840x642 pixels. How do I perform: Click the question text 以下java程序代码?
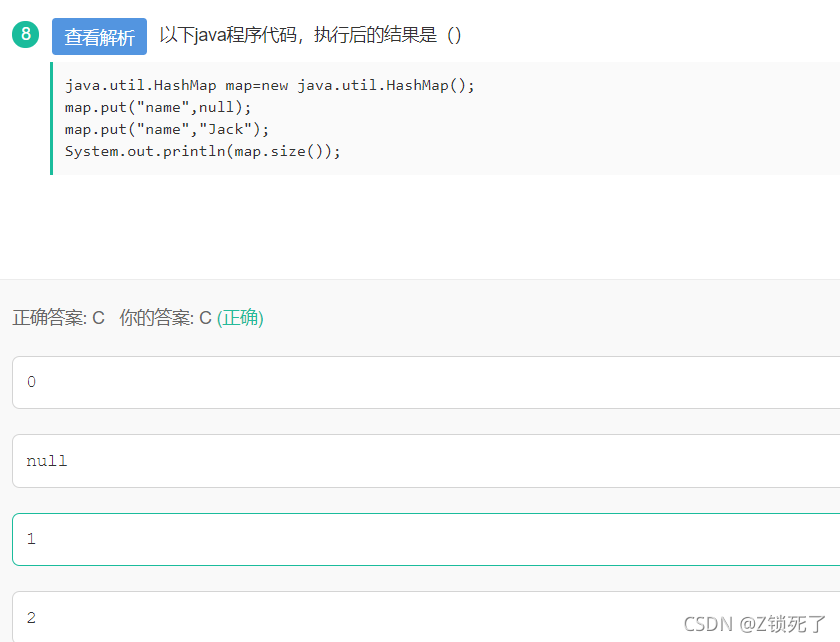(x=228, y=35)
